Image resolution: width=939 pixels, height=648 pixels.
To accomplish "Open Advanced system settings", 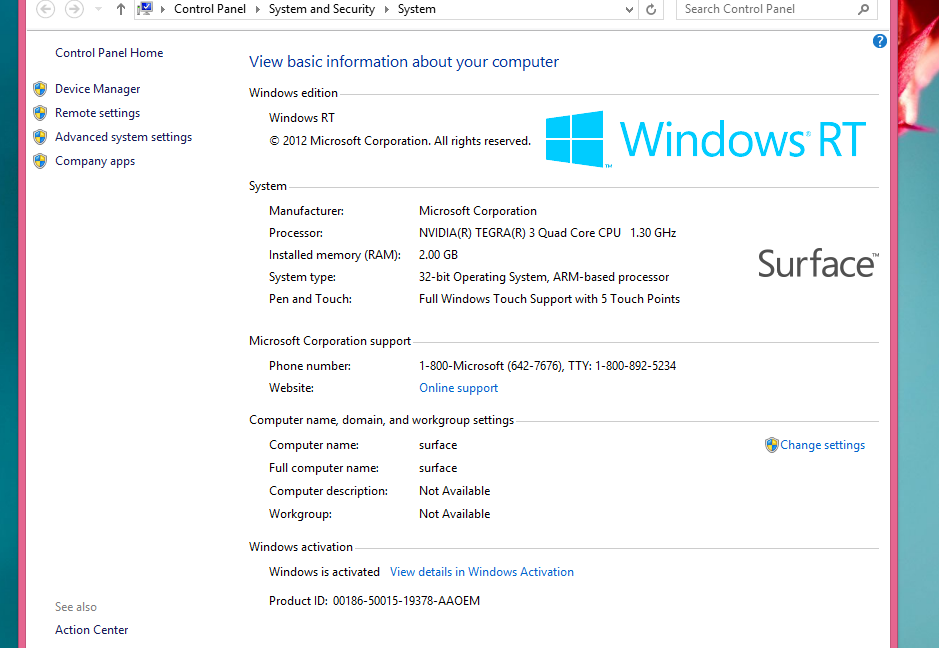I will pyautogui.click(x=123, y=137).
